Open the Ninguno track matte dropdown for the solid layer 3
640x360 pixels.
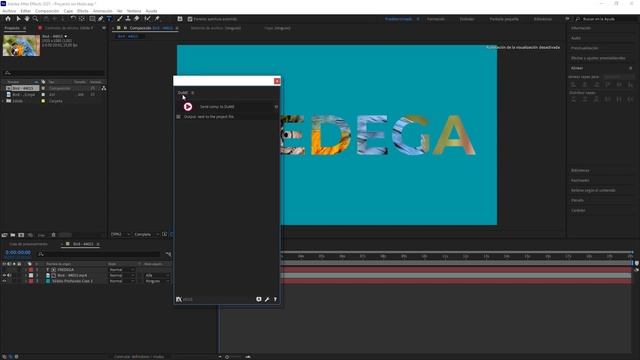[157, 281]
